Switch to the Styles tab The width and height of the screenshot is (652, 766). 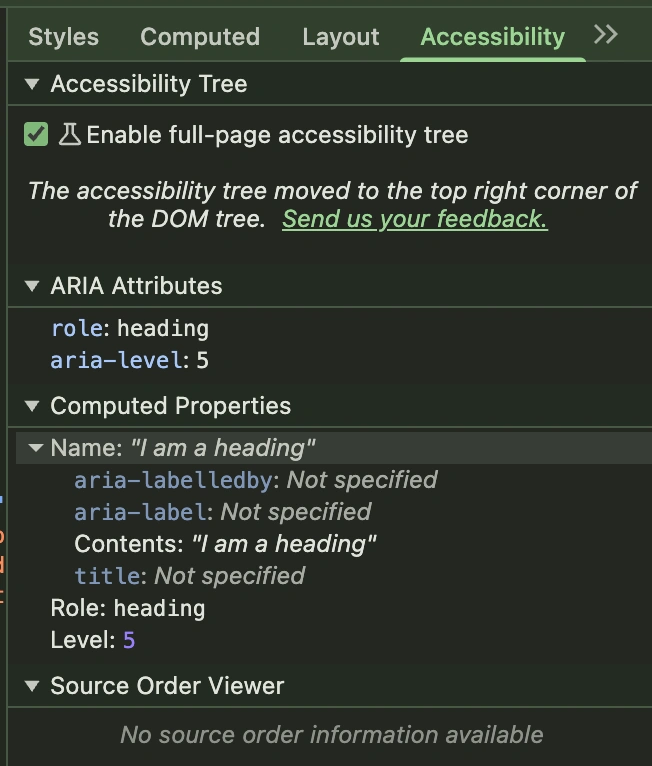click(x=63, y=37)
